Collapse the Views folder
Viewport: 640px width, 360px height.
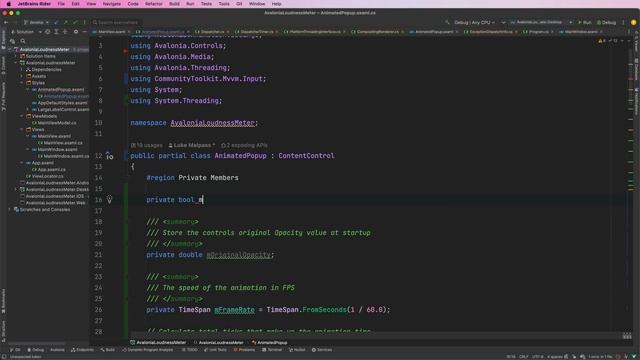22,129
